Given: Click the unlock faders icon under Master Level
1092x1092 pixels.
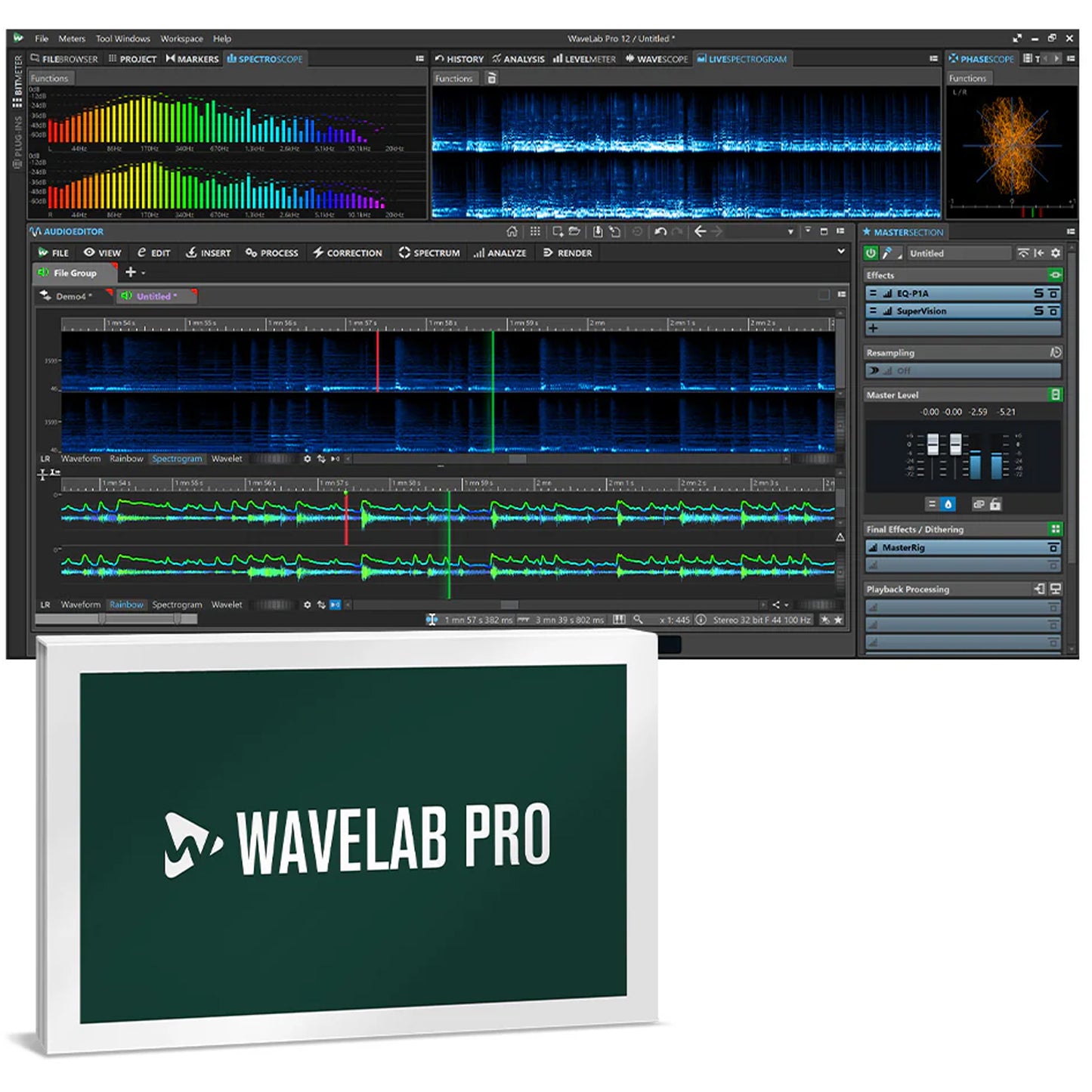Looking at the screenshot, I should pyautogui.click(x=995, y=504).
